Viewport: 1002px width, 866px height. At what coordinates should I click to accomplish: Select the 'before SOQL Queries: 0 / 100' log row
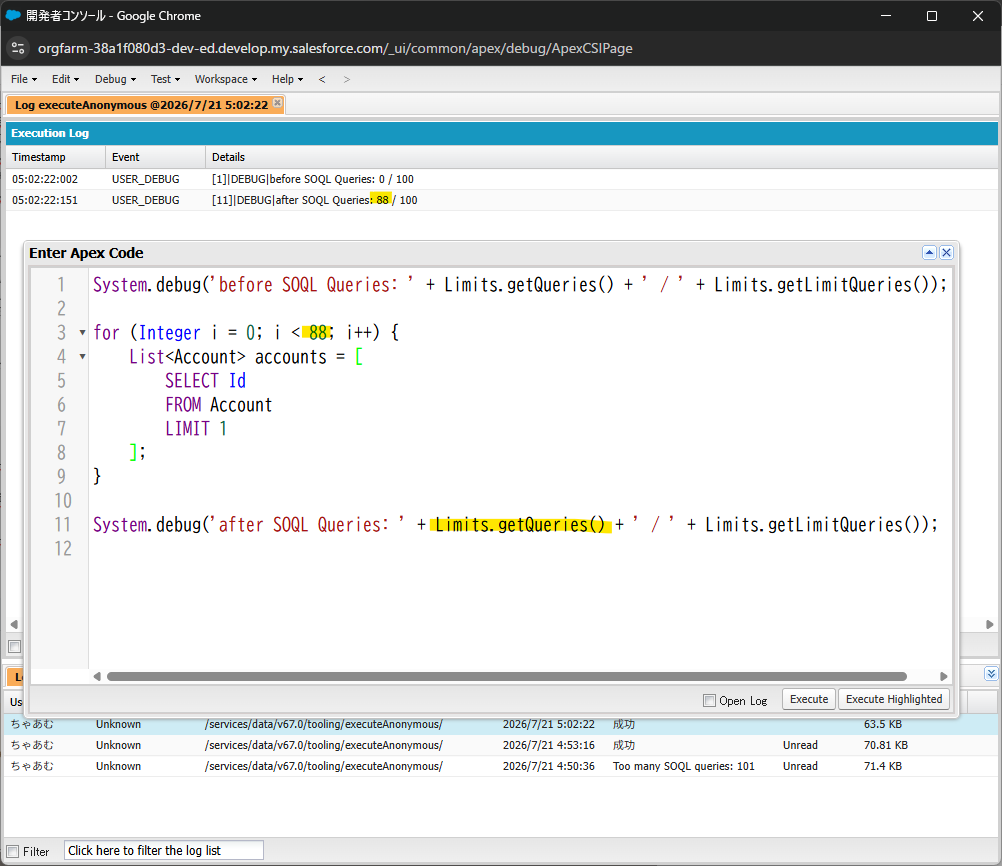pos(502,179)
